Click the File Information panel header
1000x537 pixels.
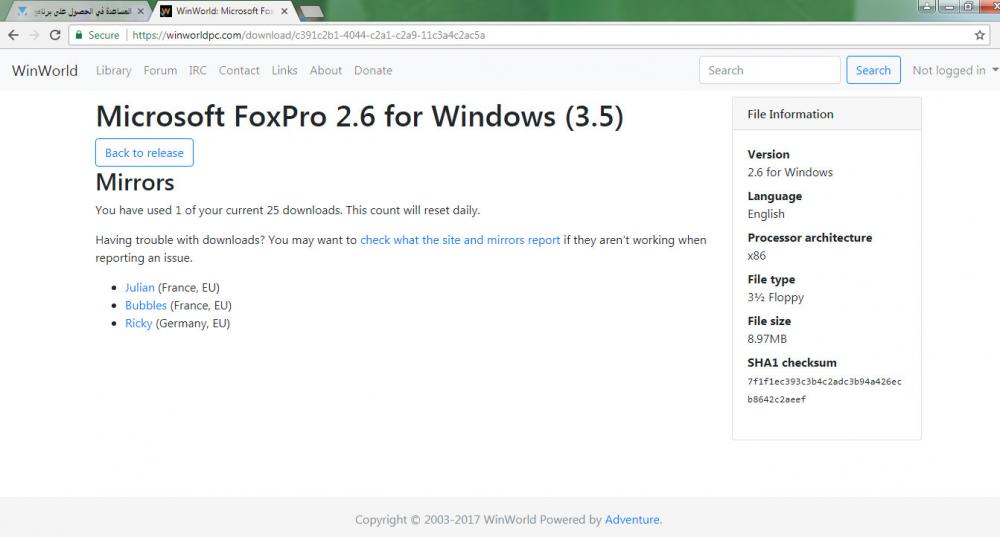pyautogui.click(x=827, y=114)
